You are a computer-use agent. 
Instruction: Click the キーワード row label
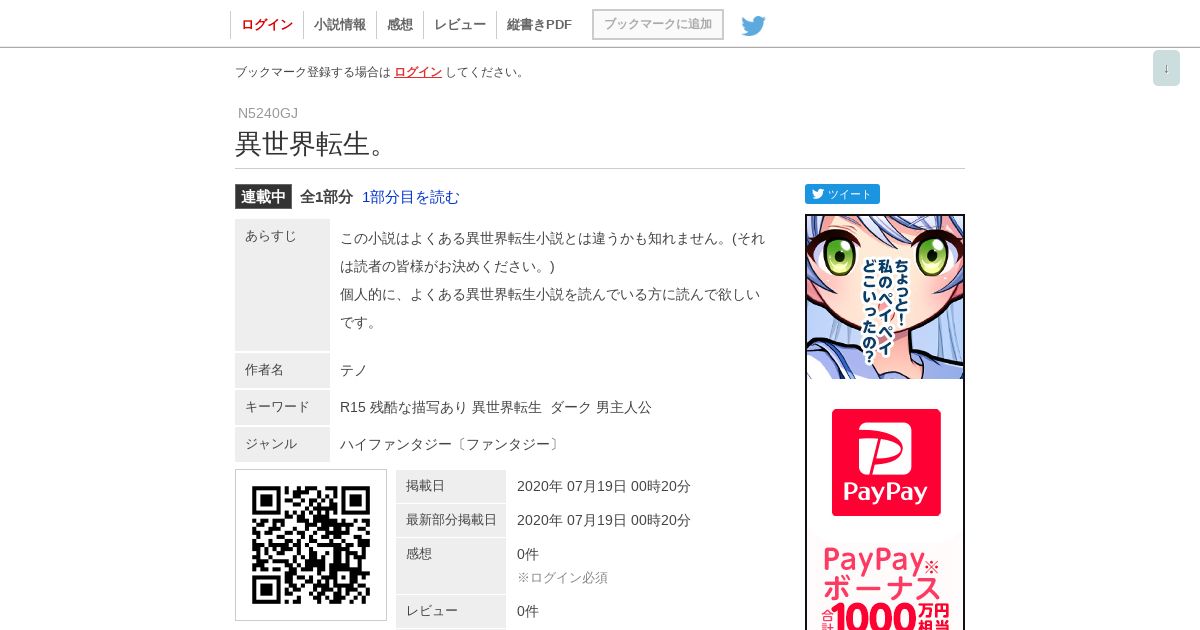pos(282,407)
